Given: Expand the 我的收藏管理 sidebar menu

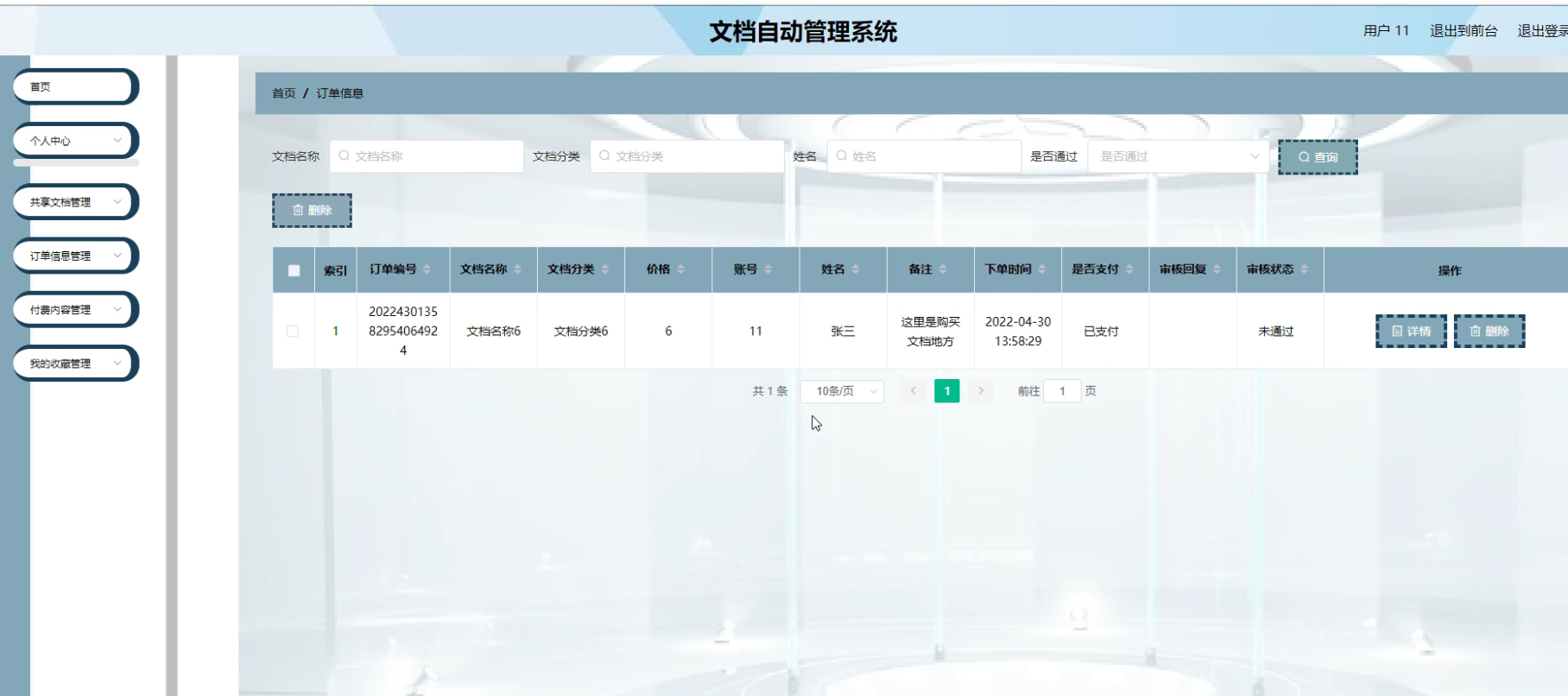Looking at the screenshot, I should click(76, 364).
